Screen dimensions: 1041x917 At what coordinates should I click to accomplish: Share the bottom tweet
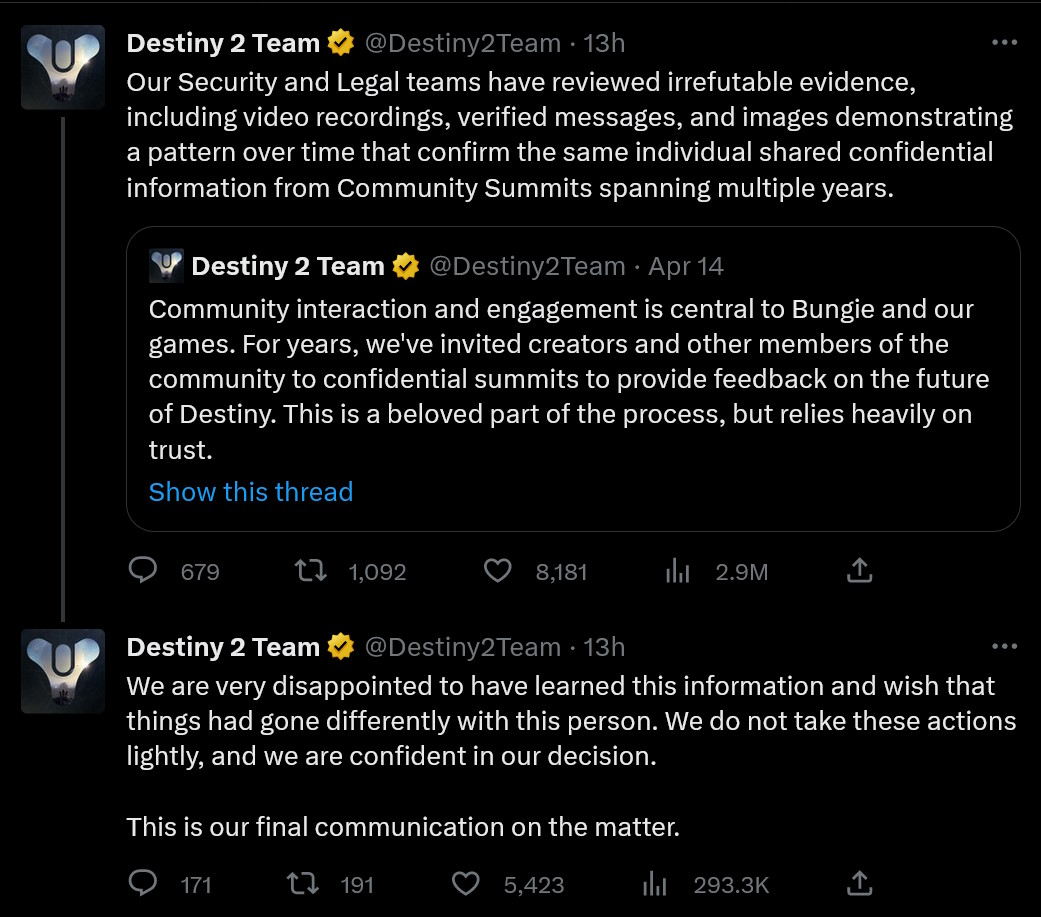(x=860, y=882)
